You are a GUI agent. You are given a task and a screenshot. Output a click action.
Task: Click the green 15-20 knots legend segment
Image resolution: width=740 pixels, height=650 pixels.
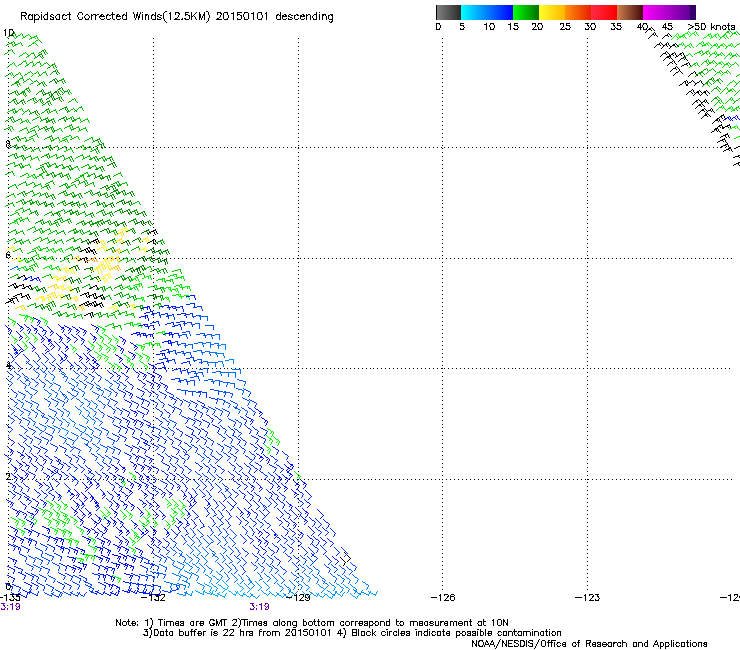tap(526, 12)
